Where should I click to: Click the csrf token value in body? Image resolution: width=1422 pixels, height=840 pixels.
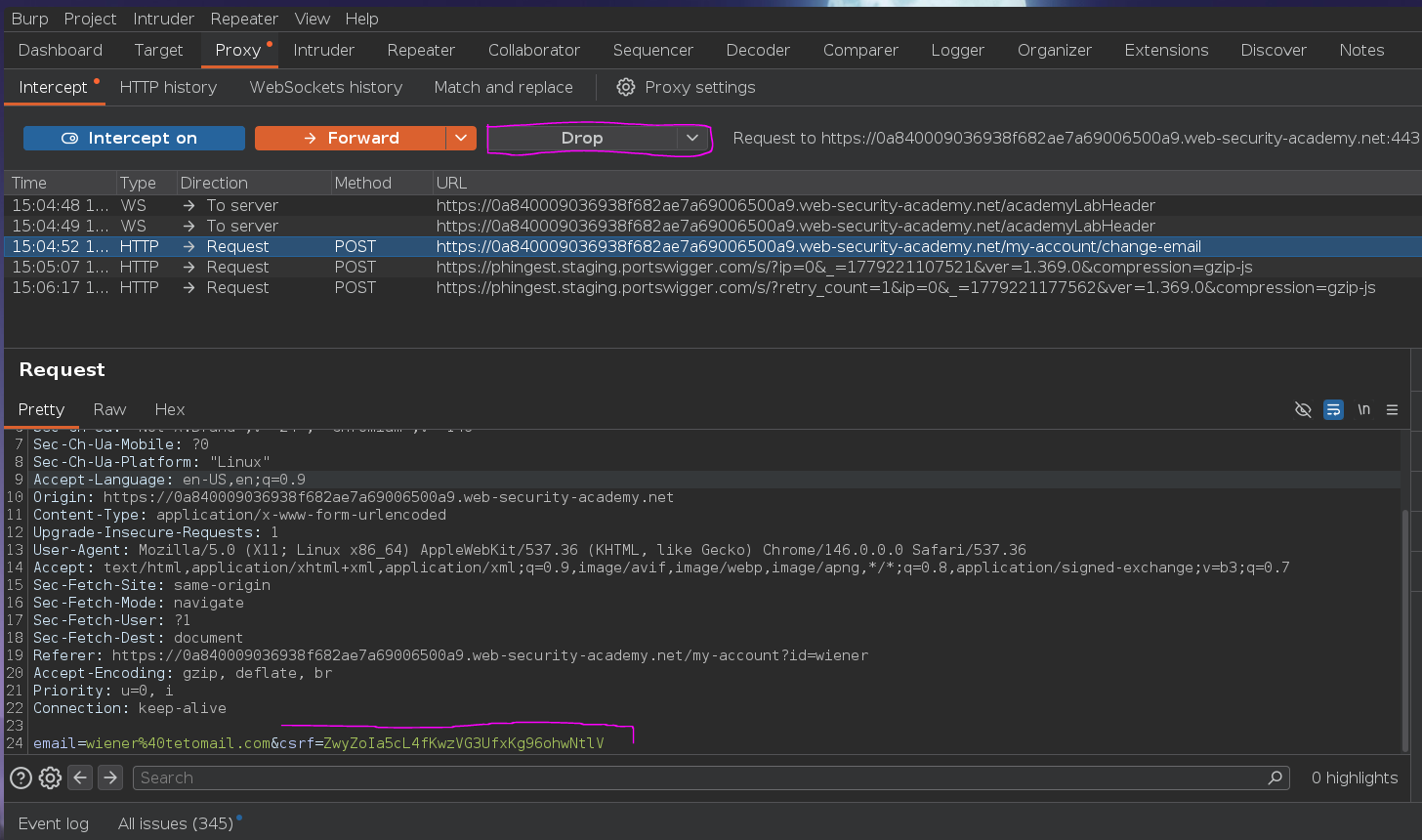click(x=464, y=743)
